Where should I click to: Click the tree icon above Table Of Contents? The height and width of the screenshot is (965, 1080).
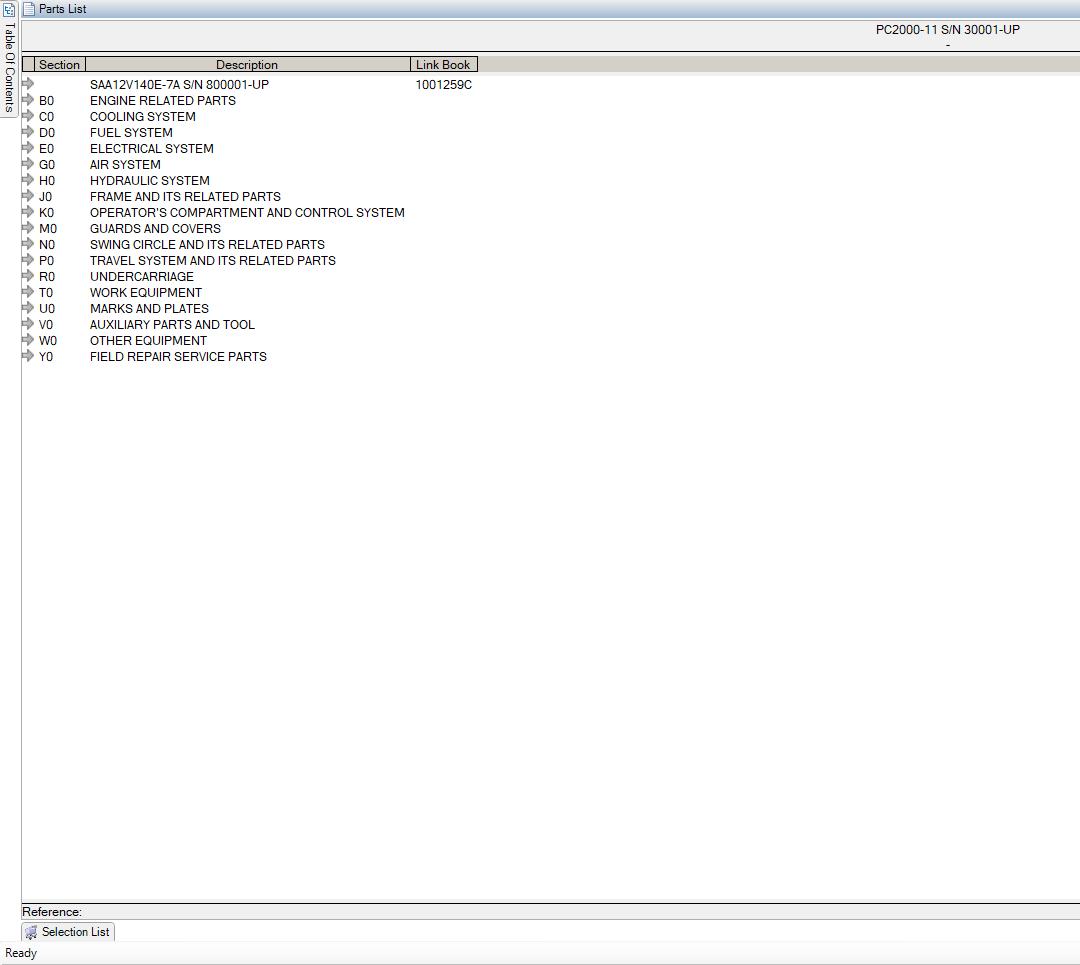tap(9, 10)
